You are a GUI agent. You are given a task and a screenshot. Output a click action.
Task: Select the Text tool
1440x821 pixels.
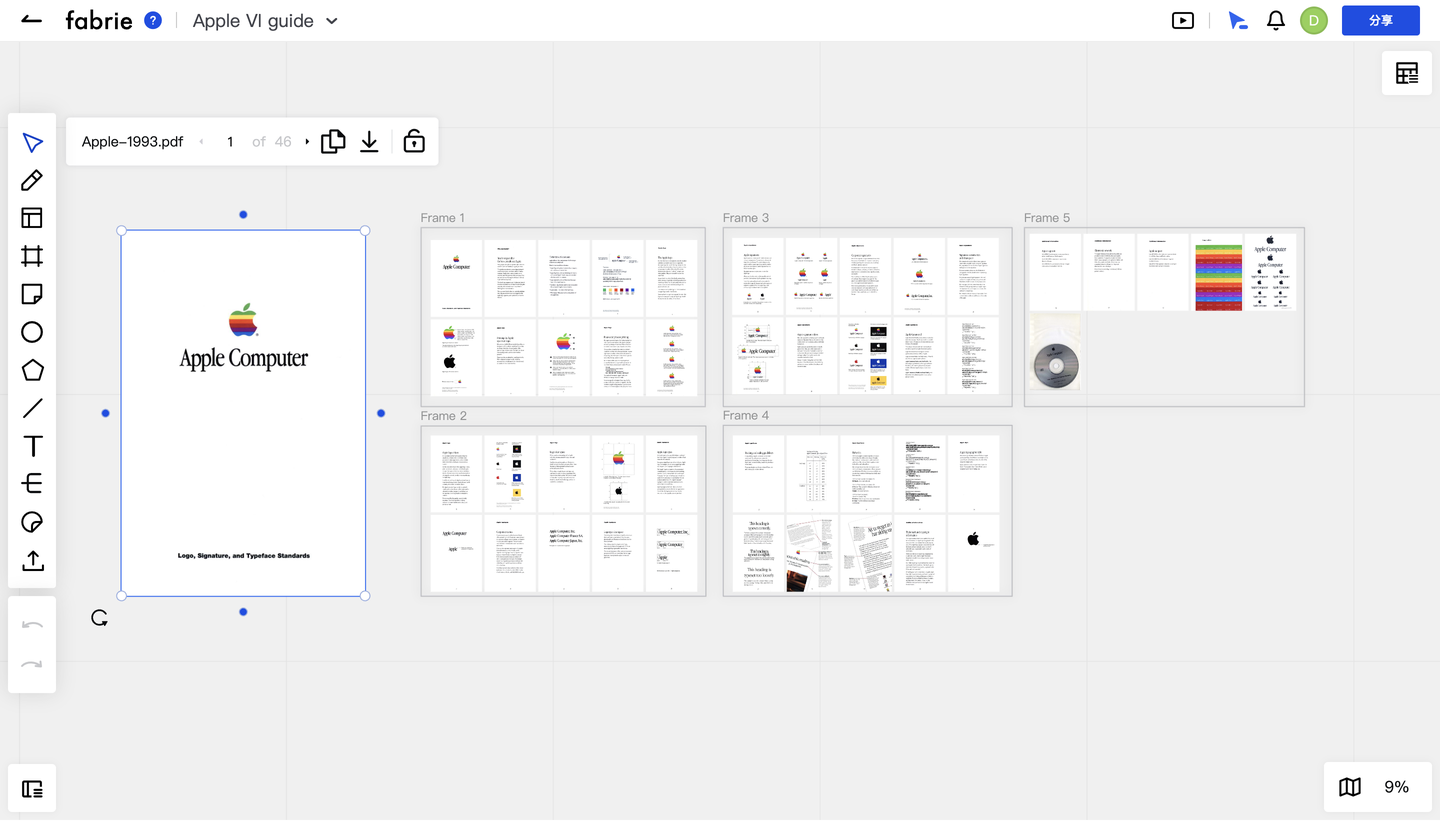pyautogui.click(x=32, y=446)
